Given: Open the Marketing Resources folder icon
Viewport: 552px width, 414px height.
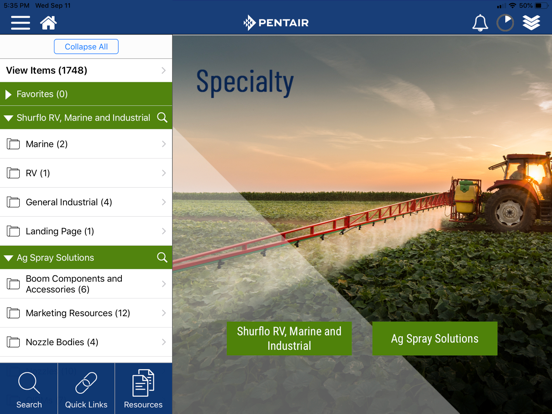Looking at the screenshot, I should pos(13,313).
